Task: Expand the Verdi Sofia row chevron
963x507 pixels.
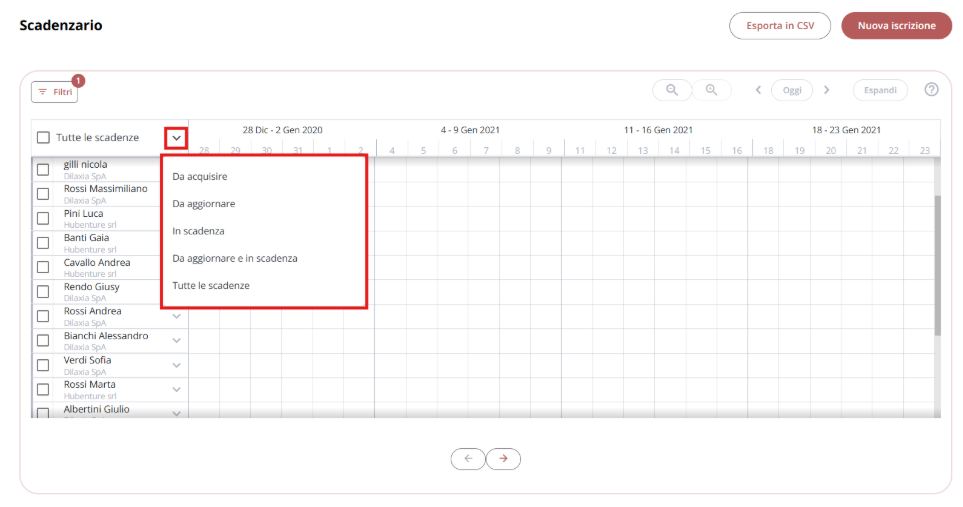Action: (176, 365)
